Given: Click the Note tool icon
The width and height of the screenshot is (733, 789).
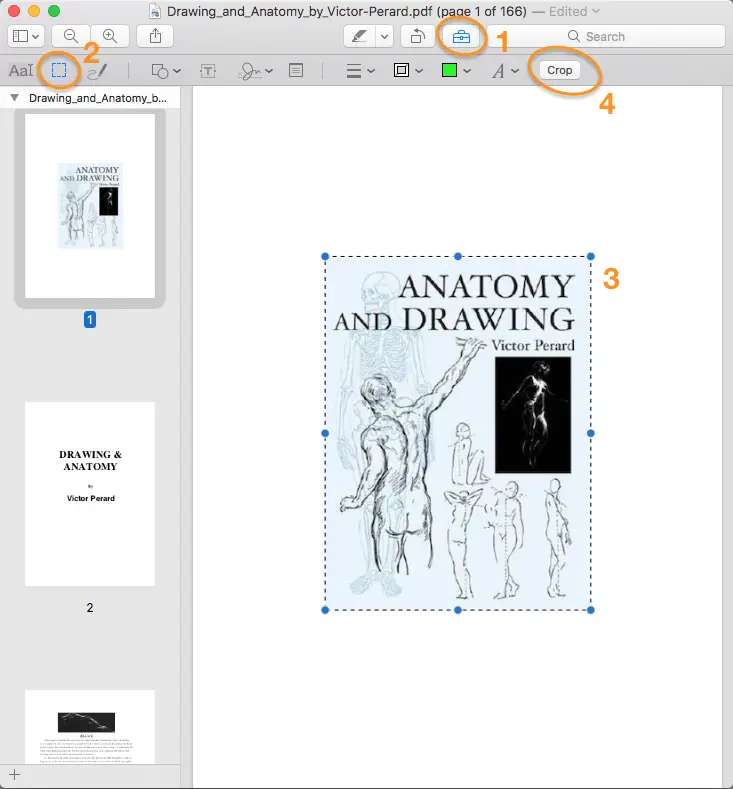Looking at the screenshot, I should [x=296, y=71].
